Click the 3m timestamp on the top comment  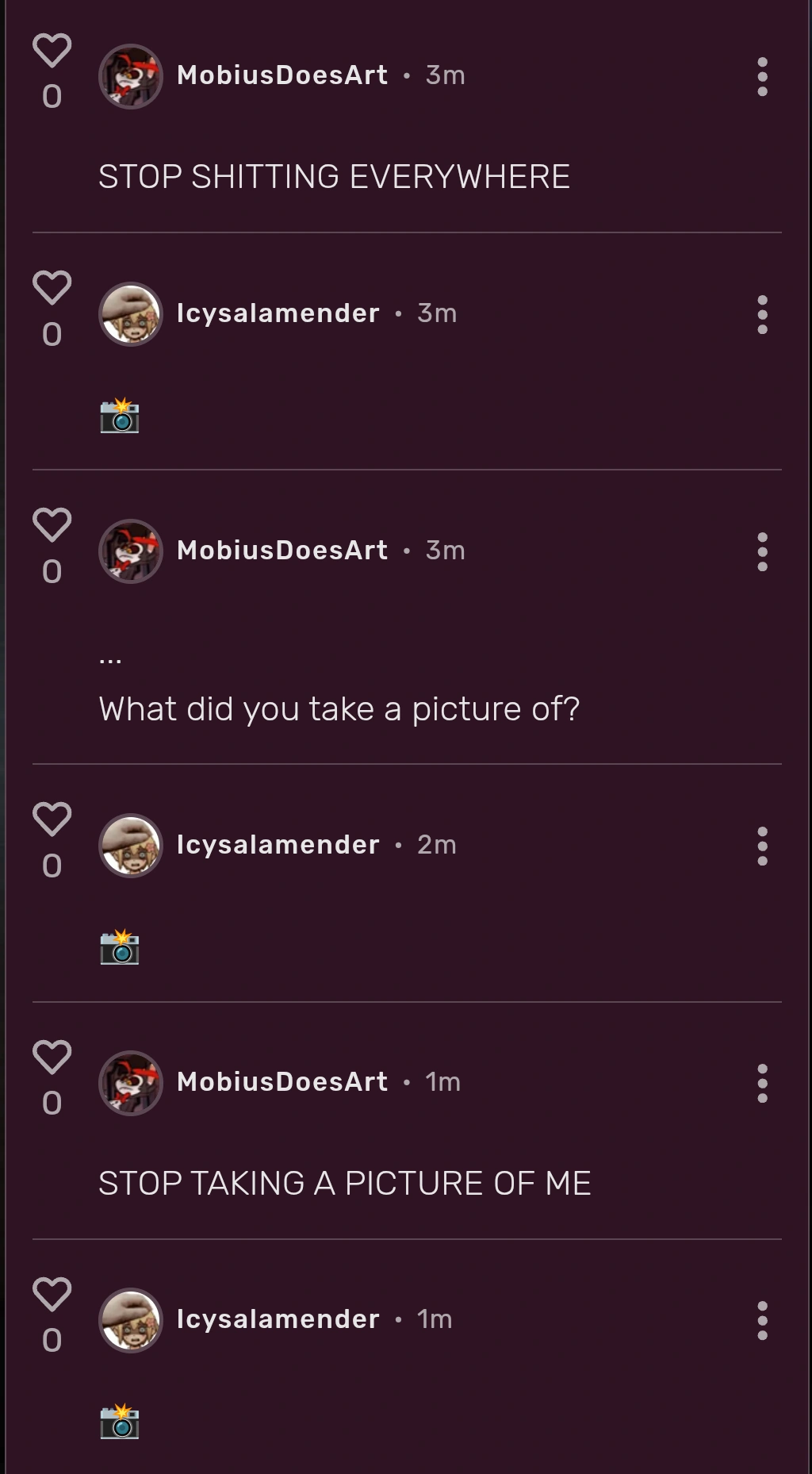[x=445, y=76]
